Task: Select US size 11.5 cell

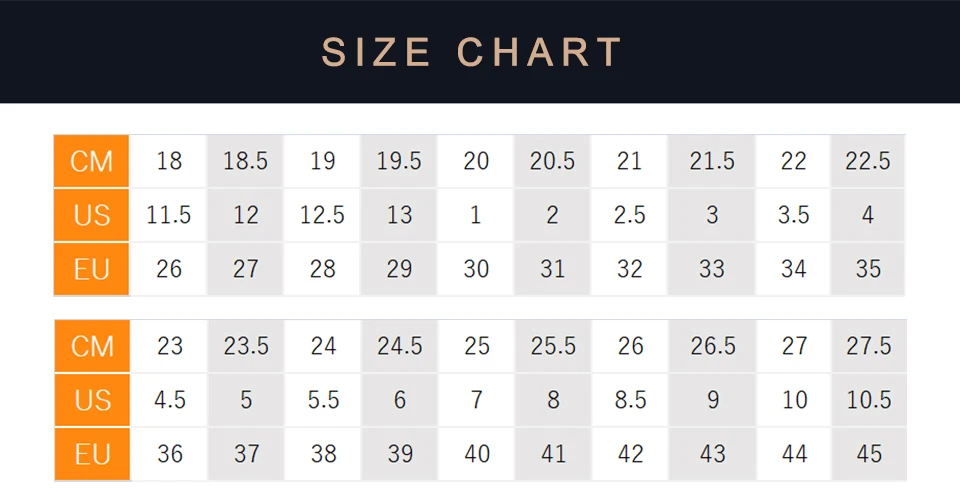Action: (x=168, y=215)
